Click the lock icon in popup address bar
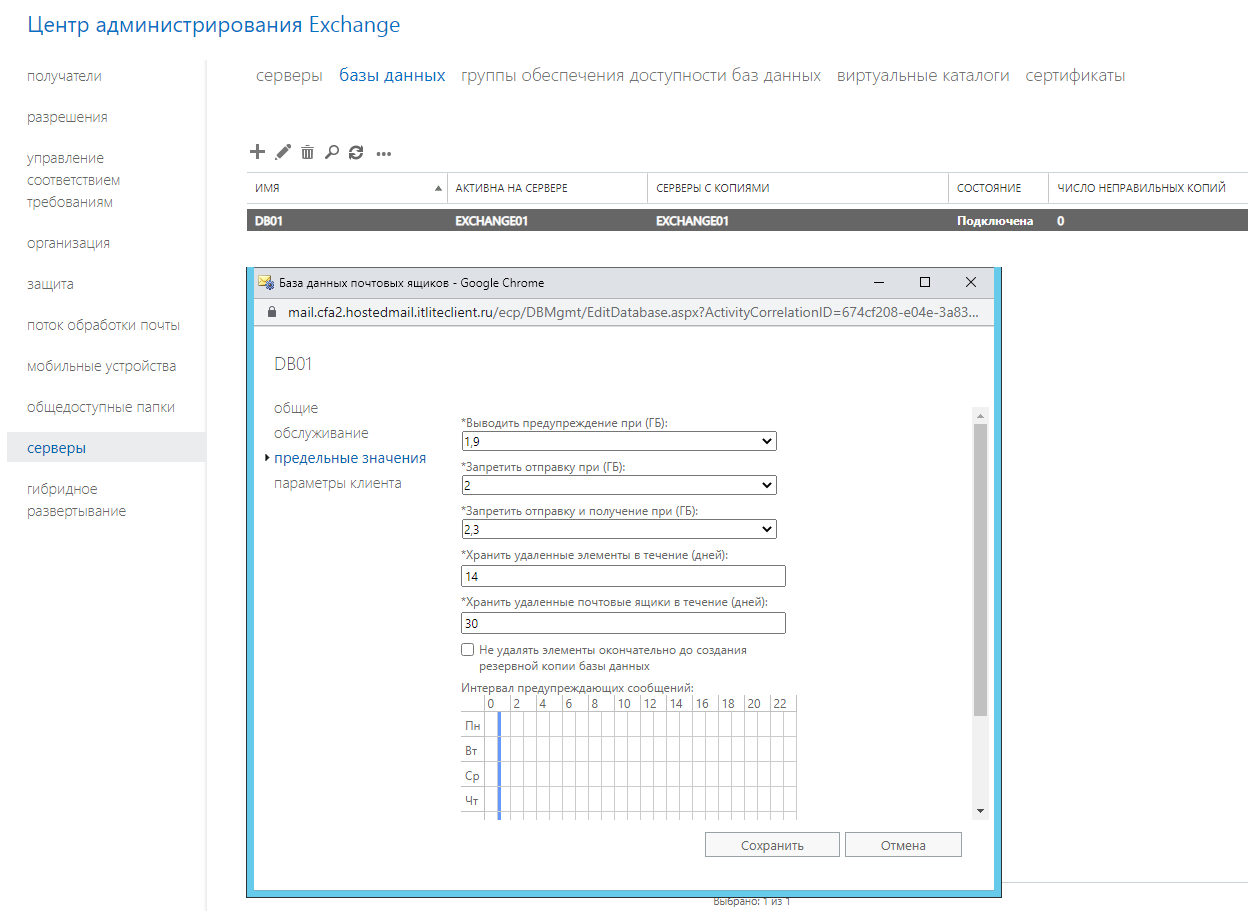 (x=270, y=312)
